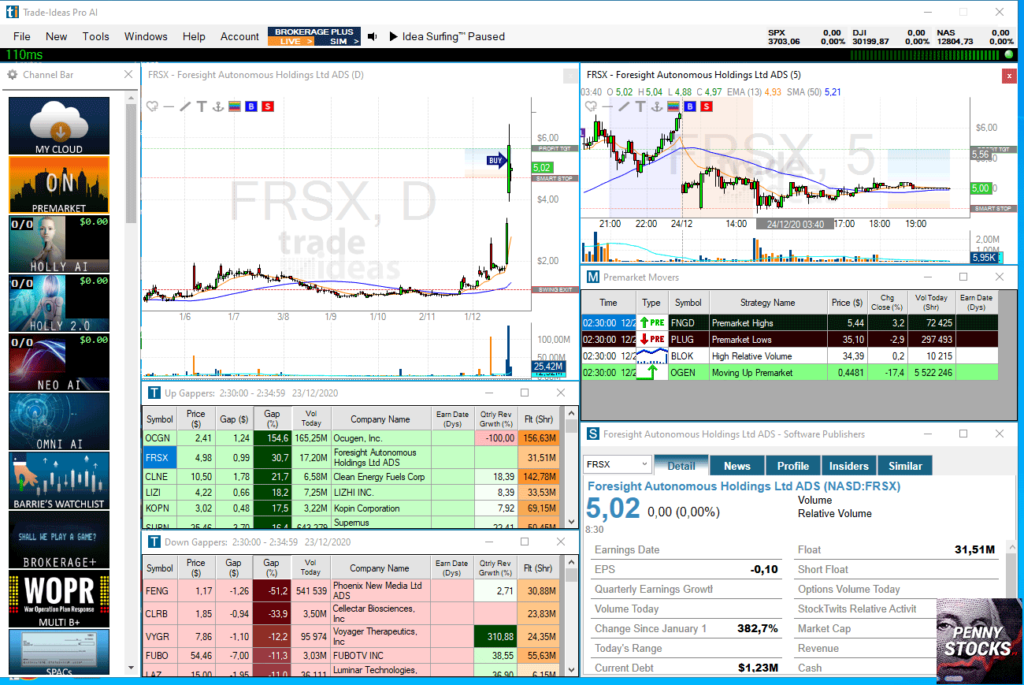Open the Windows menu
The image size is (1024, 685).
pyautogui.click(x=146, y=37)
